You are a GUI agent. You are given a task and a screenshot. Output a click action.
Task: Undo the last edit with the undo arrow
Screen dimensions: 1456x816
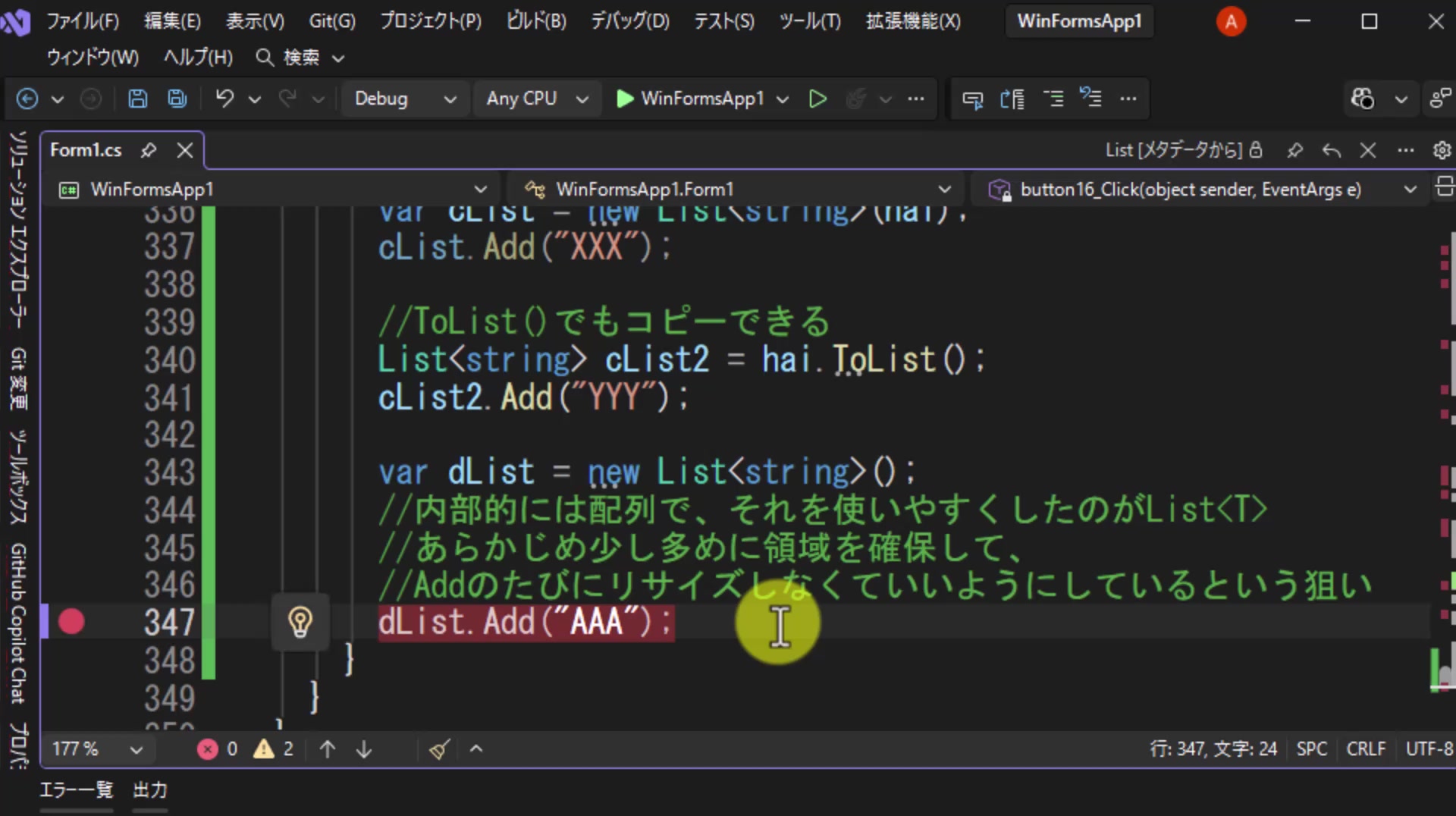pos(224,99)
